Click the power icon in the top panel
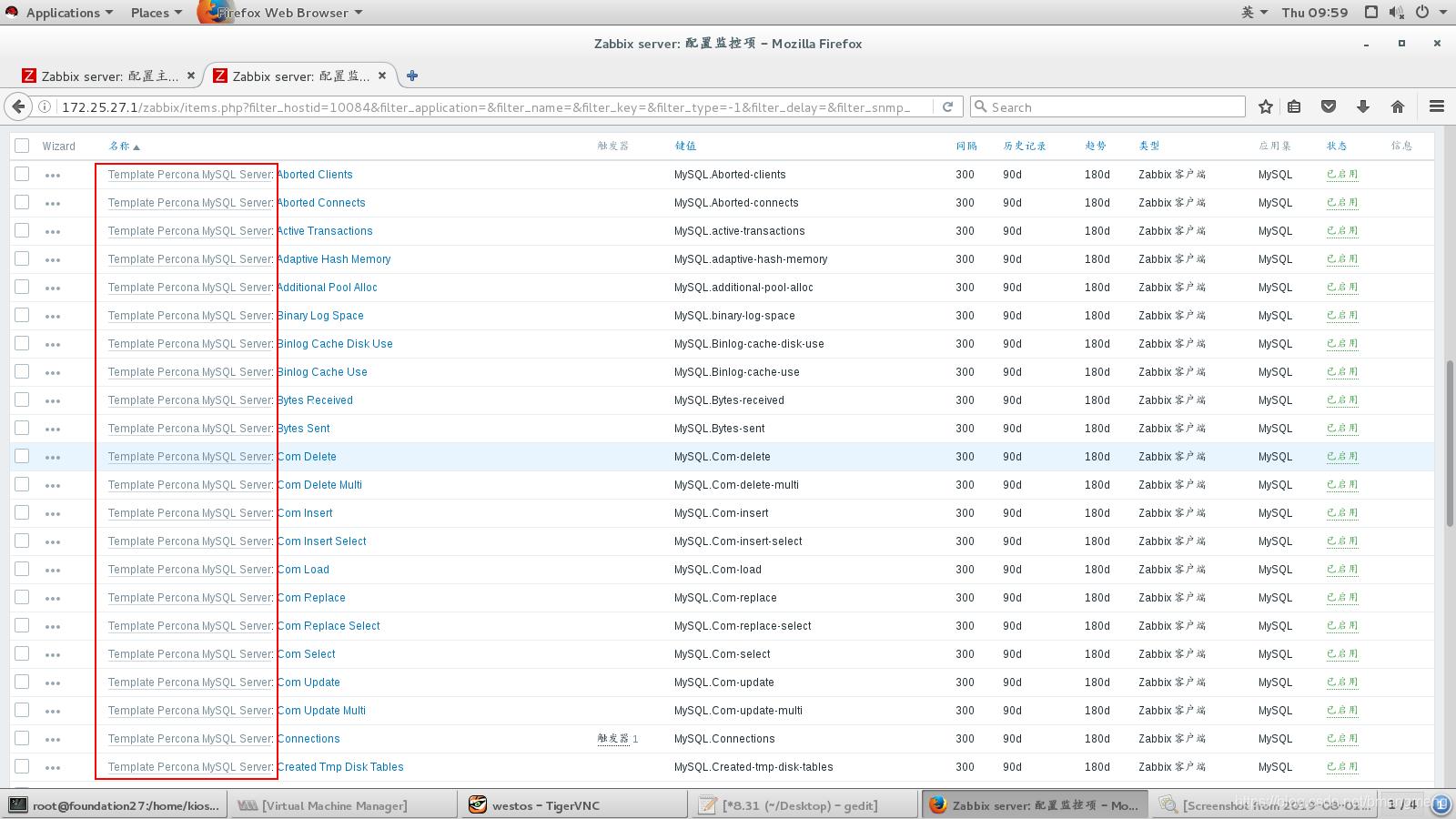This screenshot has width=1456, height=819. coord(1421,12)
